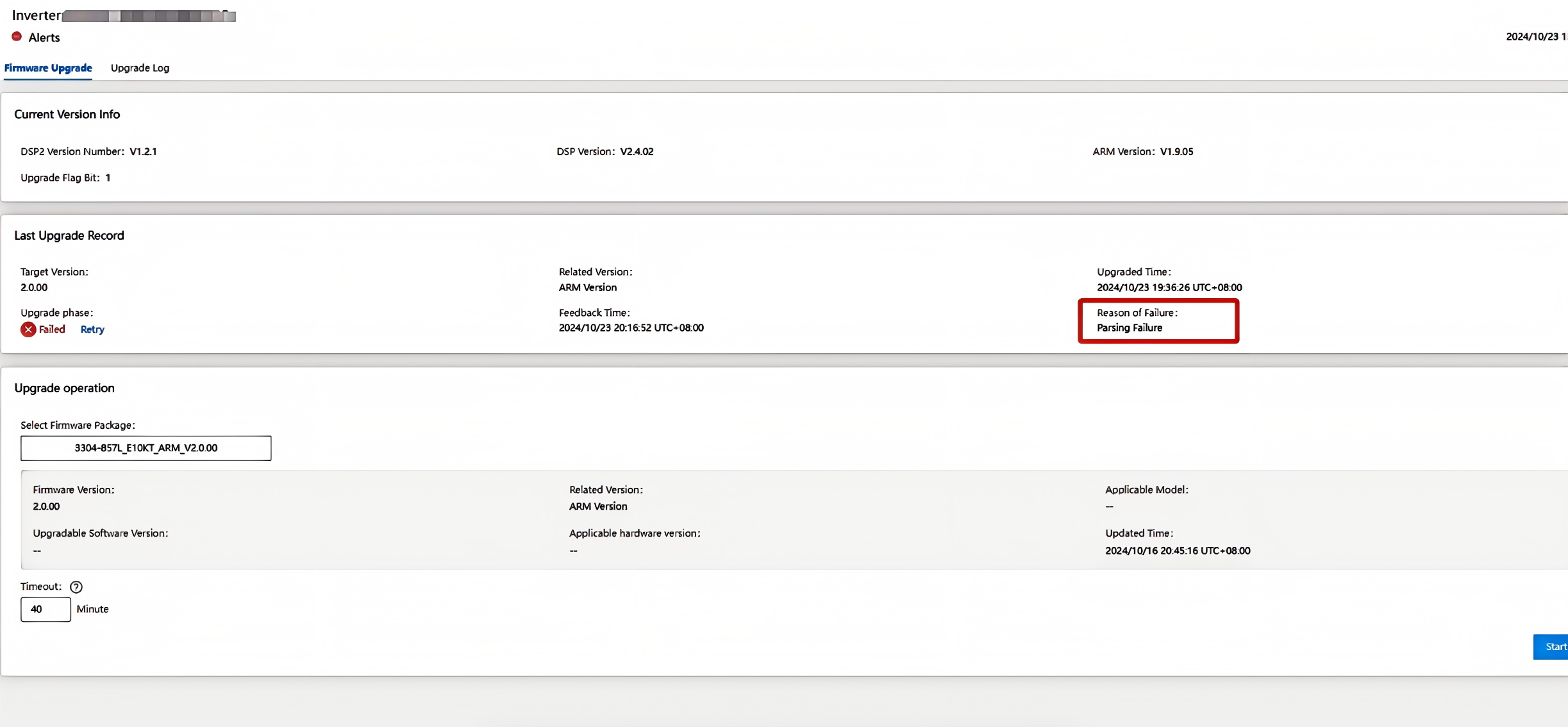Click the Parsing Failure reason text
The width and height of the screenshot is (1568, 727).
[x=1129, y=328]
